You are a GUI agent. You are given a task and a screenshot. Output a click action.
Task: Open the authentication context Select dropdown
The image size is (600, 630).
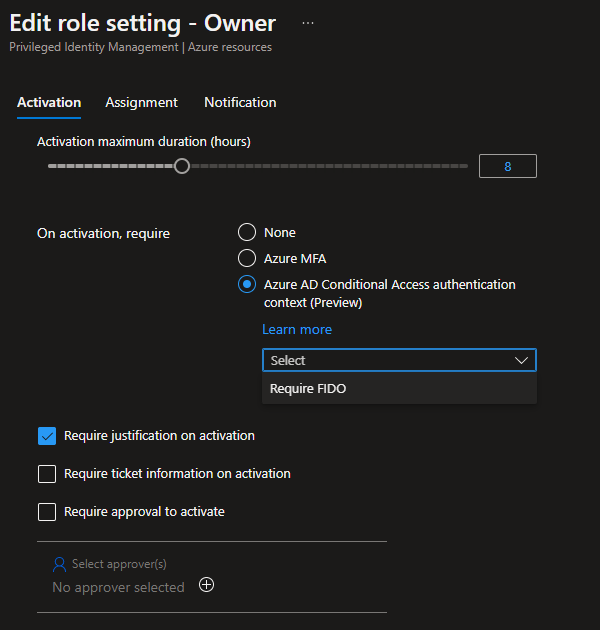(399, 360)
